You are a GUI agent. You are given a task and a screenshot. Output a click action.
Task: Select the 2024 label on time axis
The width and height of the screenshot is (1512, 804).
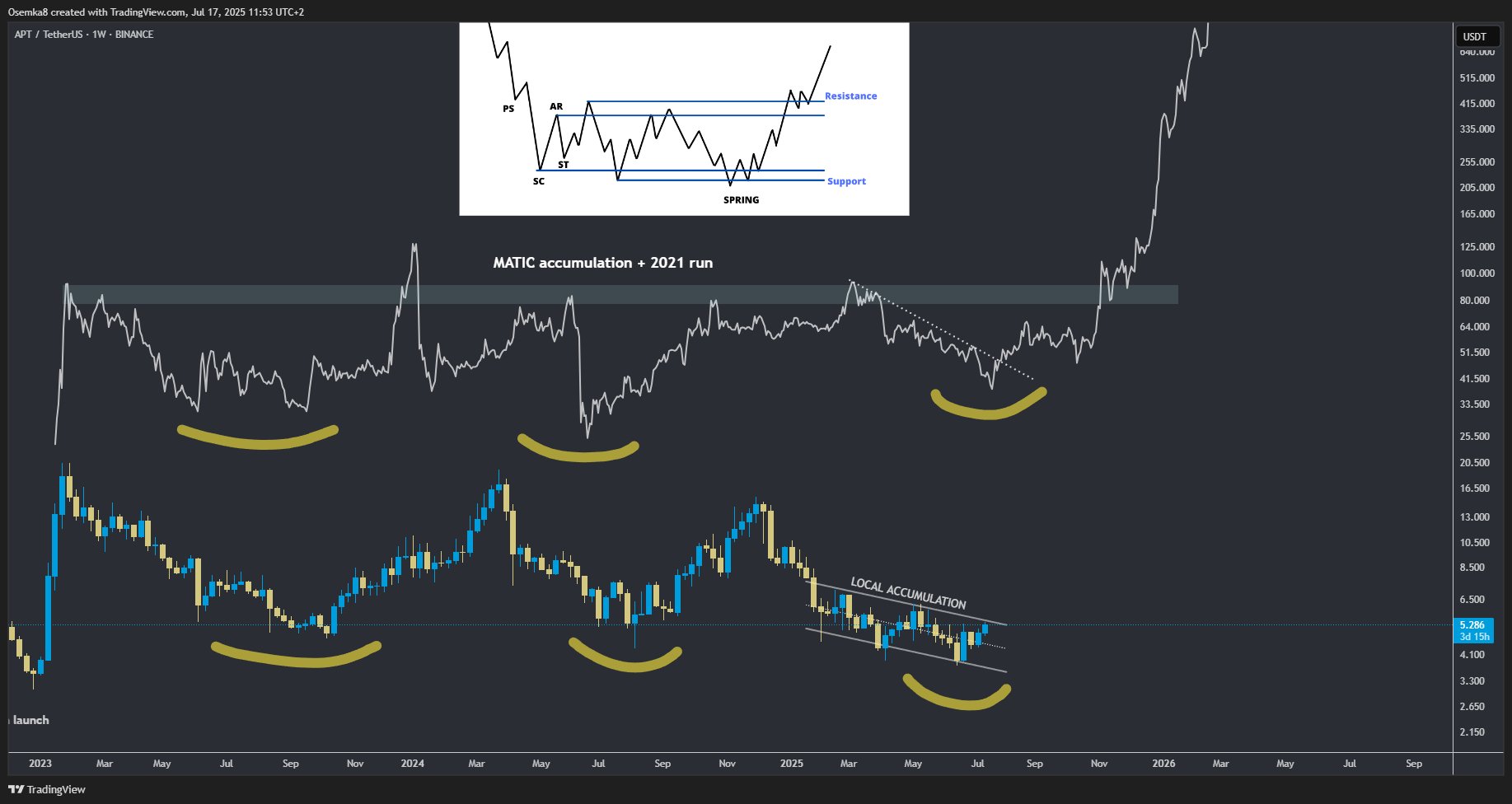[411, 764]
